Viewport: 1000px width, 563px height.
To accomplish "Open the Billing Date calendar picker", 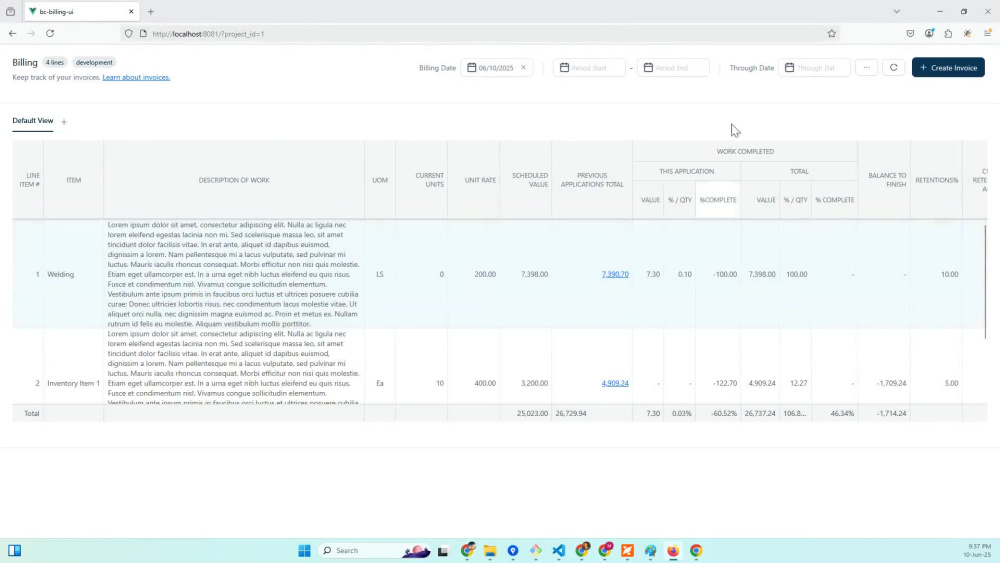I will 471,68.
